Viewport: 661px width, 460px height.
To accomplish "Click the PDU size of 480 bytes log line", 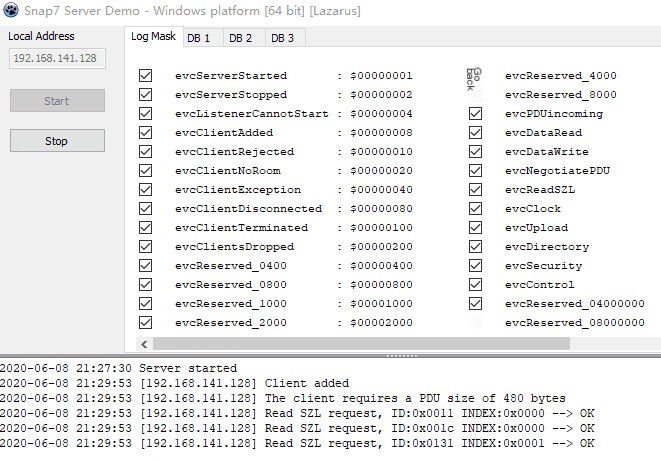I will pos(283,398).
